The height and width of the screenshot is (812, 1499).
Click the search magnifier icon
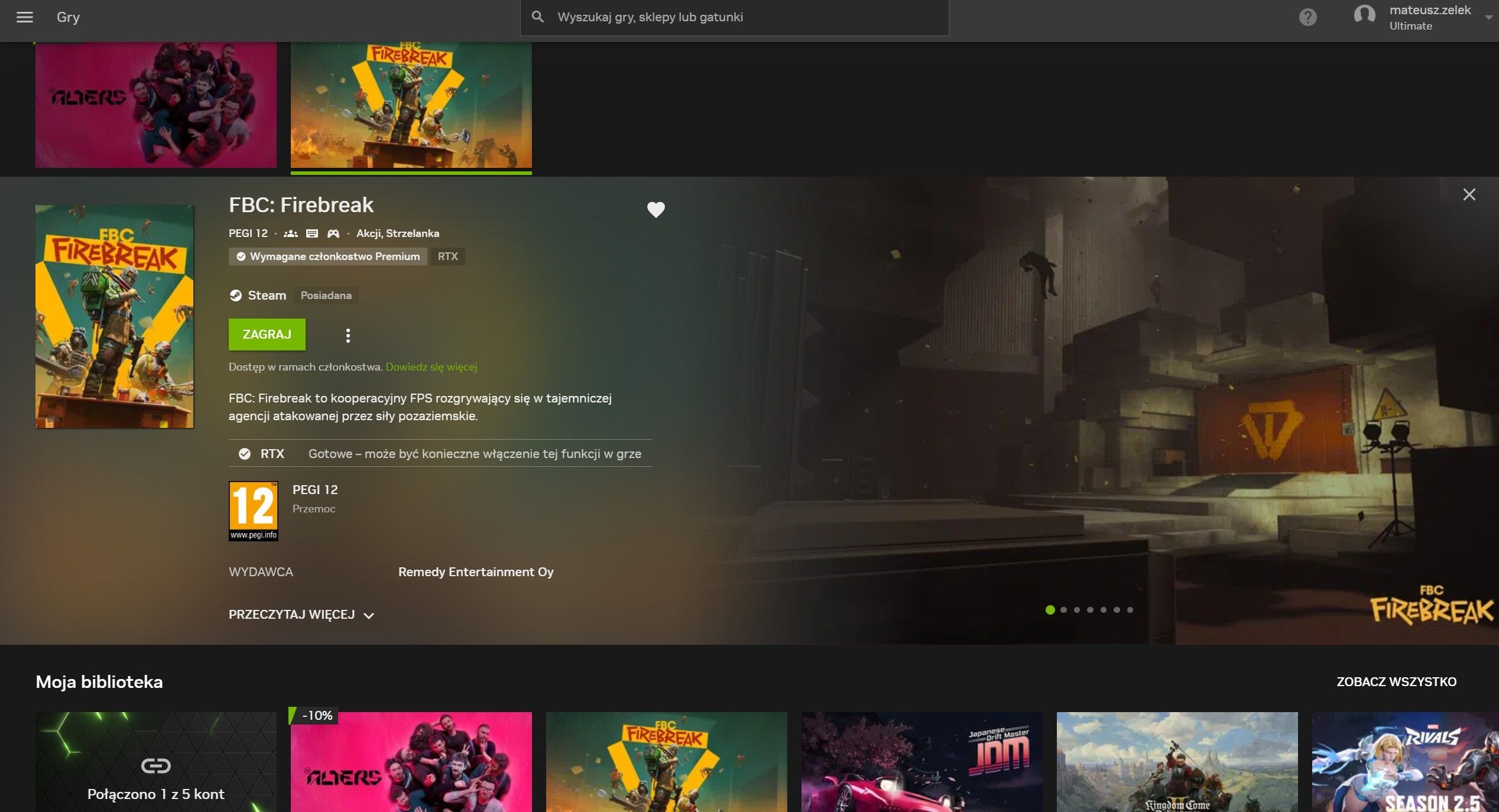pos(537,17)
